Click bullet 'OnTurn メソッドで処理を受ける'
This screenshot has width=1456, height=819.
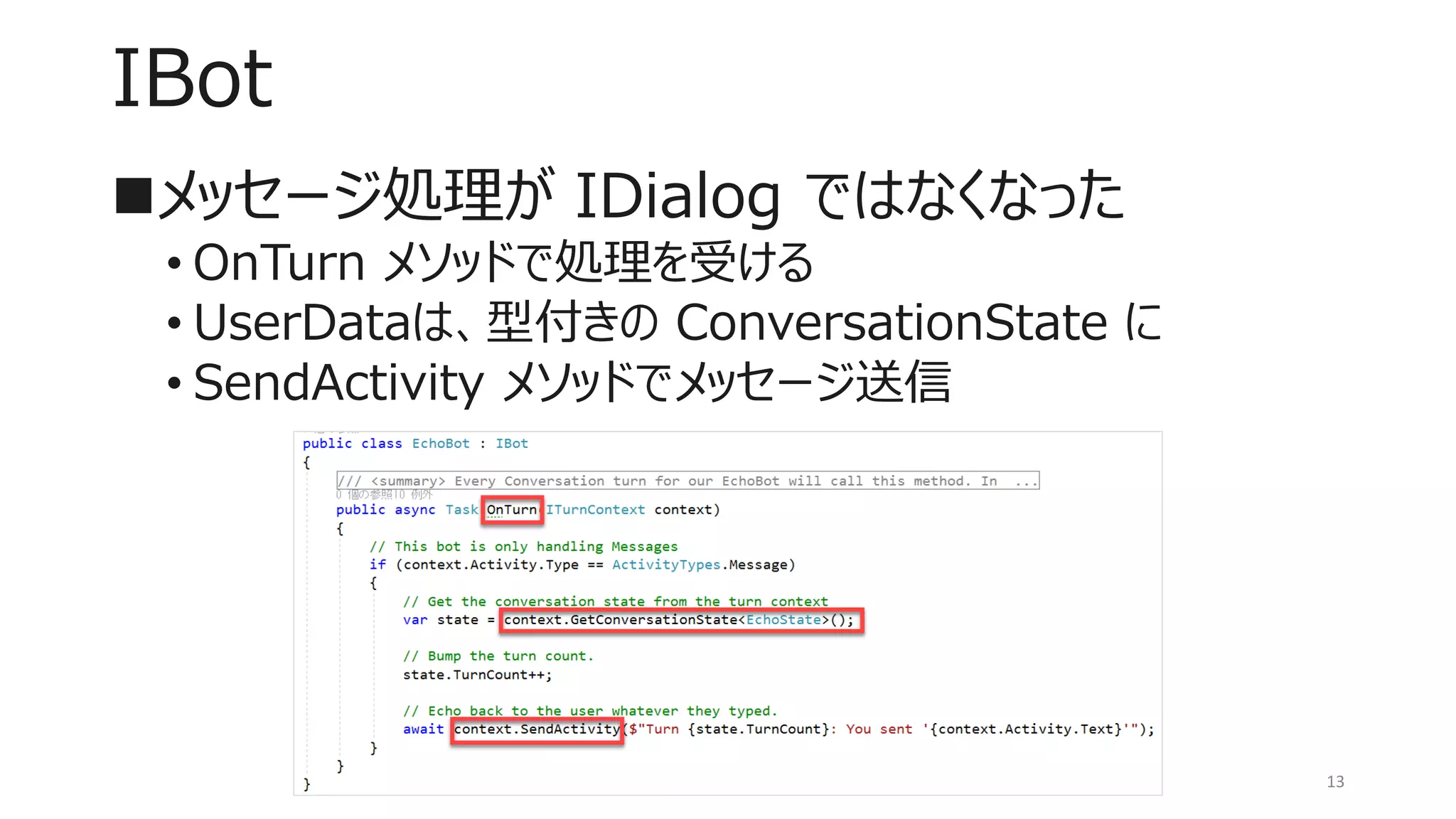[503, 262]
